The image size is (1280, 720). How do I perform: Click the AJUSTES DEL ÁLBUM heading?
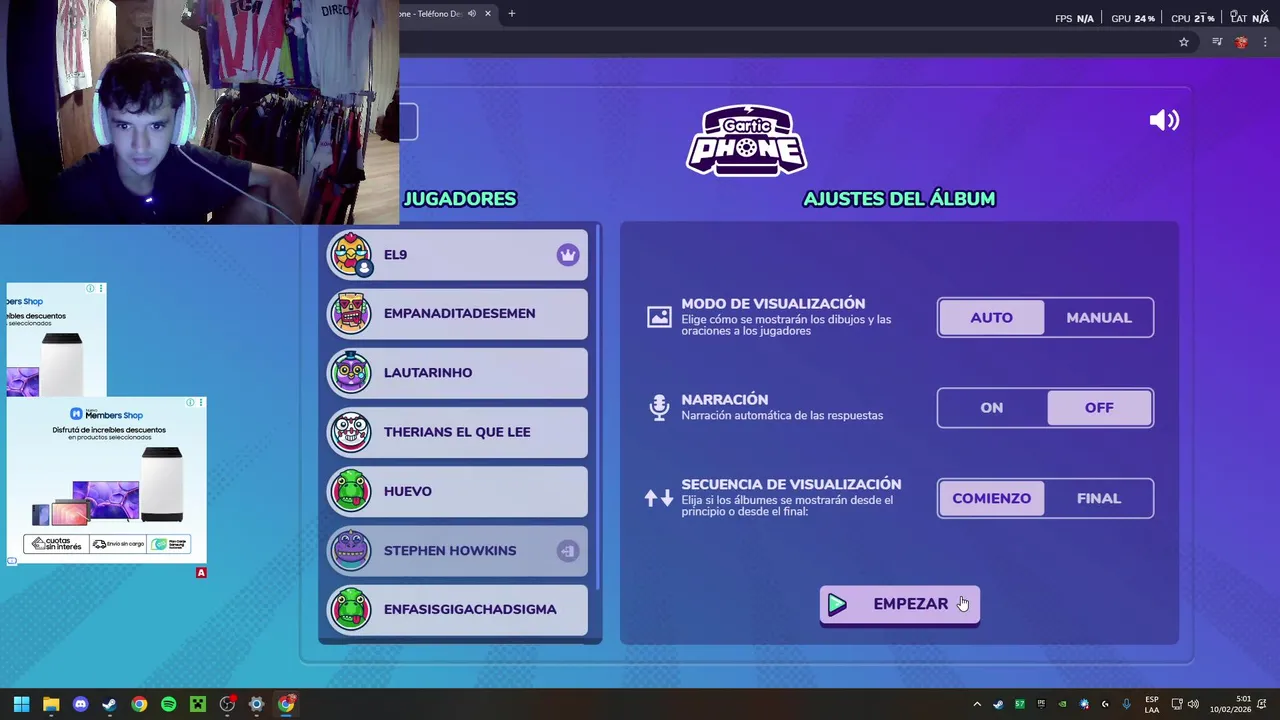click(899, 199)
